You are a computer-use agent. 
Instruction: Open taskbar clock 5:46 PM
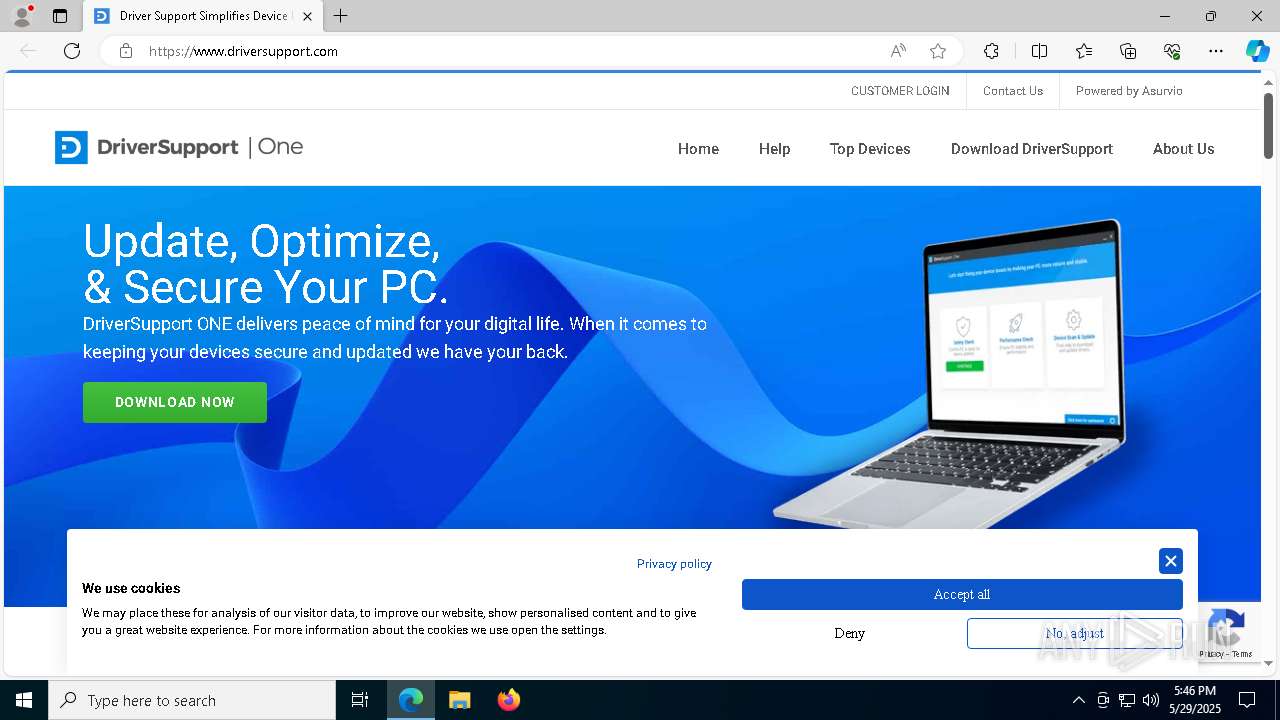coord(1195,700)
